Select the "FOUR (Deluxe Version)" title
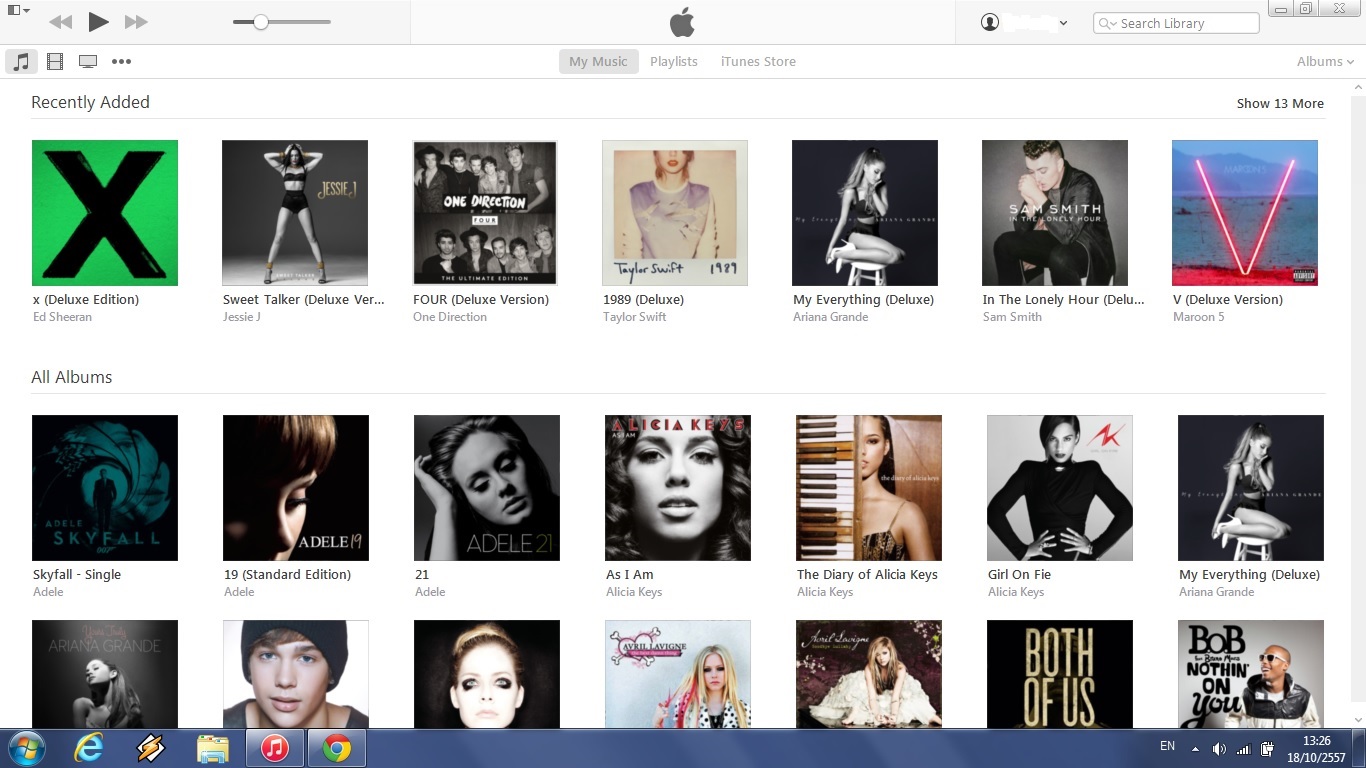The width and height of the screenshot is (1366, 768). point(481,299)
